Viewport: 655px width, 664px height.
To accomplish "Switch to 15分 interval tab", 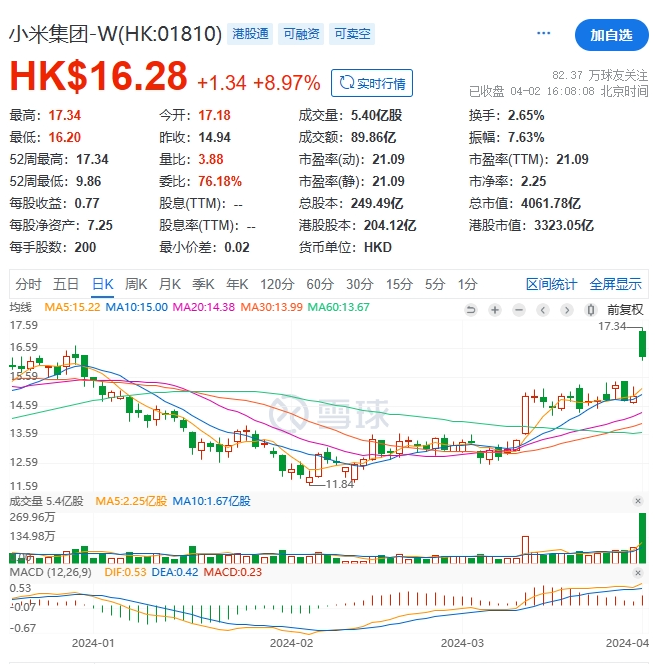I will (399, 284).
